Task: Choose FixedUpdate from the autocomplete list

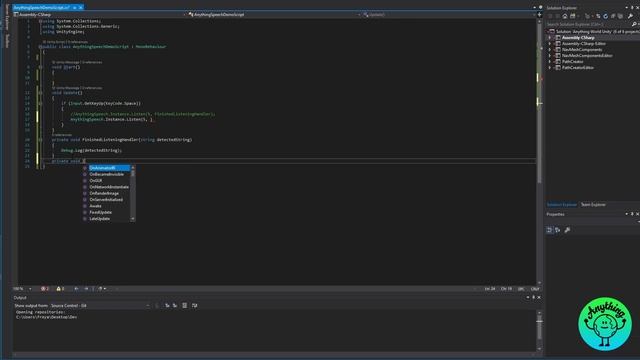Action: click(x=107, y=212)
